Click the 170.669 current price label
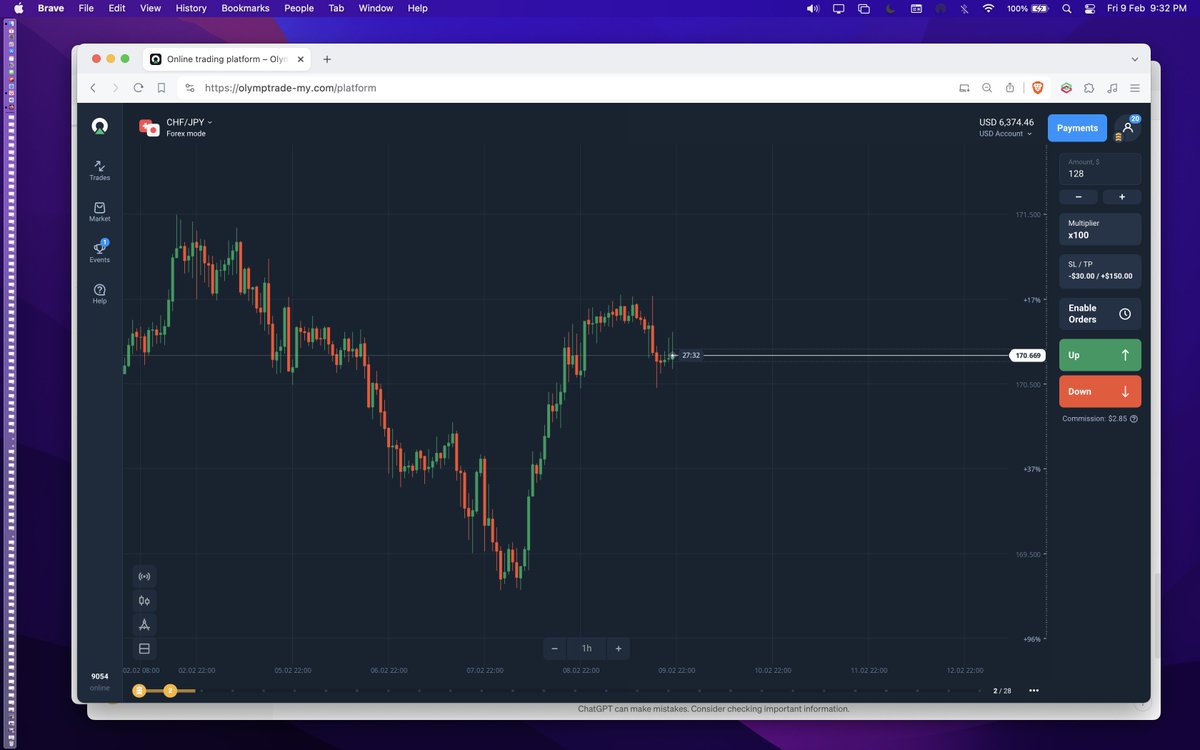The image size is (1200, 750). tap(1028, 355)
